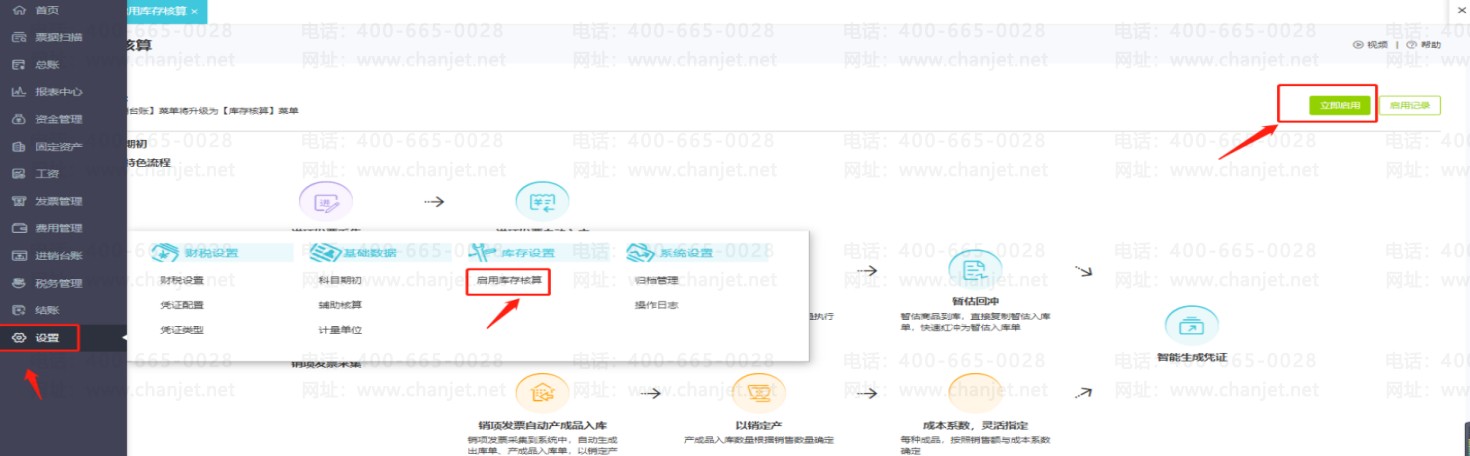This screenshot has height=456, width=1470.
Task: Open 设置 menu in sidebar
Action: tap(47, 338)
